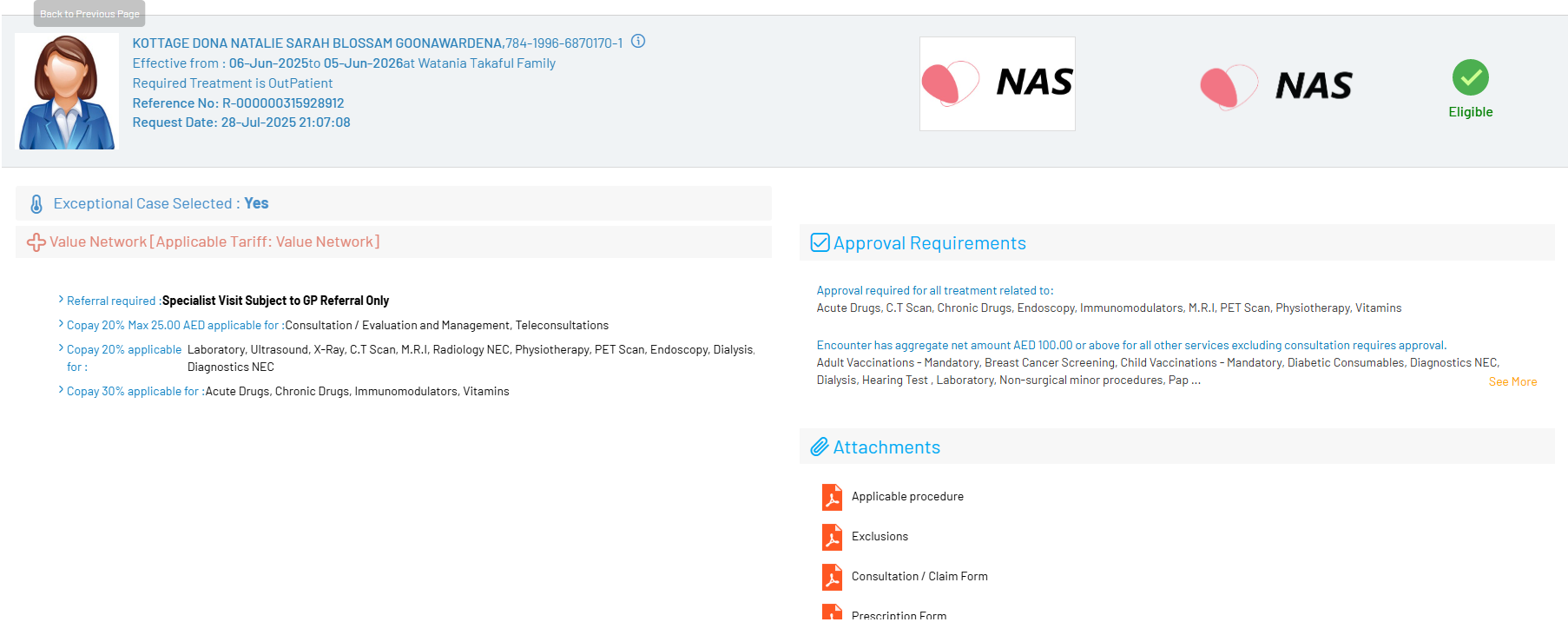This screenshot has width=1568, height=642.
Task: Click the boxed NAS logo
Action: (997, 83)
